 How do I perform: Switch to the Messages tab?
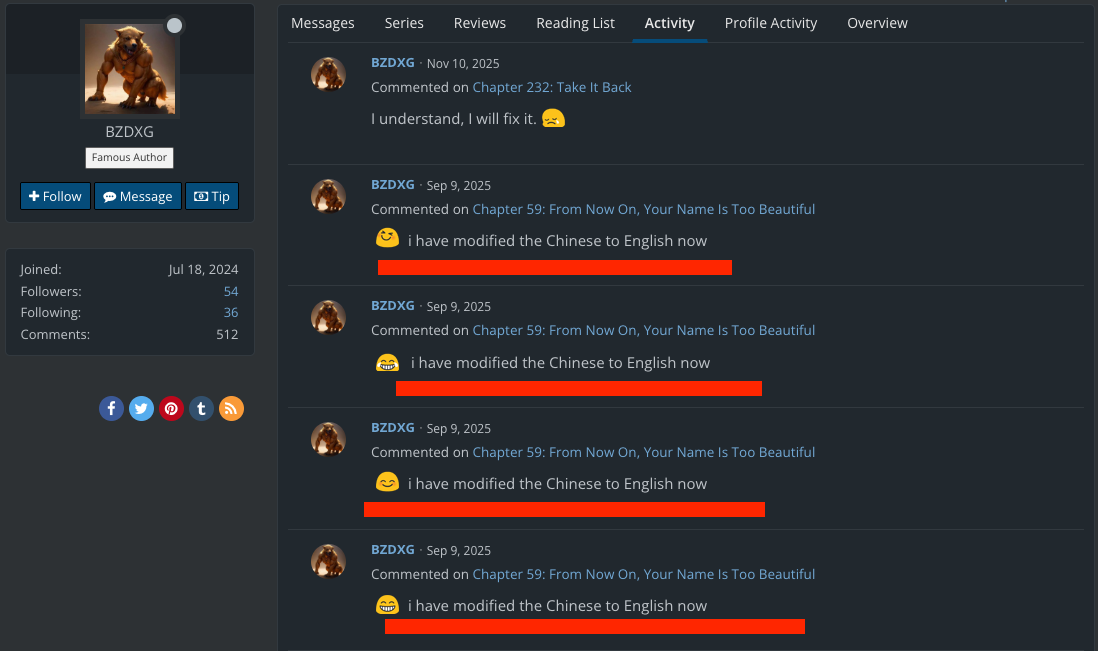tap(323, 23)
